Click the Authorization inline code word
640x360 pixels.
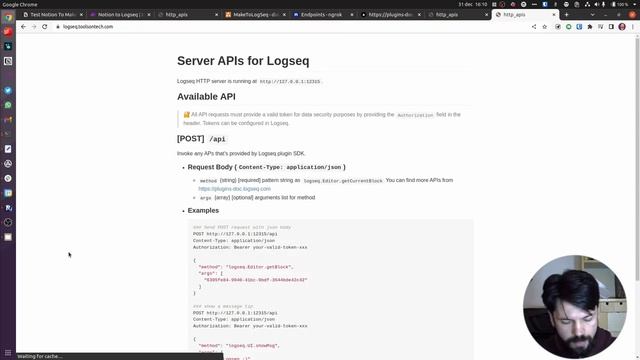[x=415, y=115]
